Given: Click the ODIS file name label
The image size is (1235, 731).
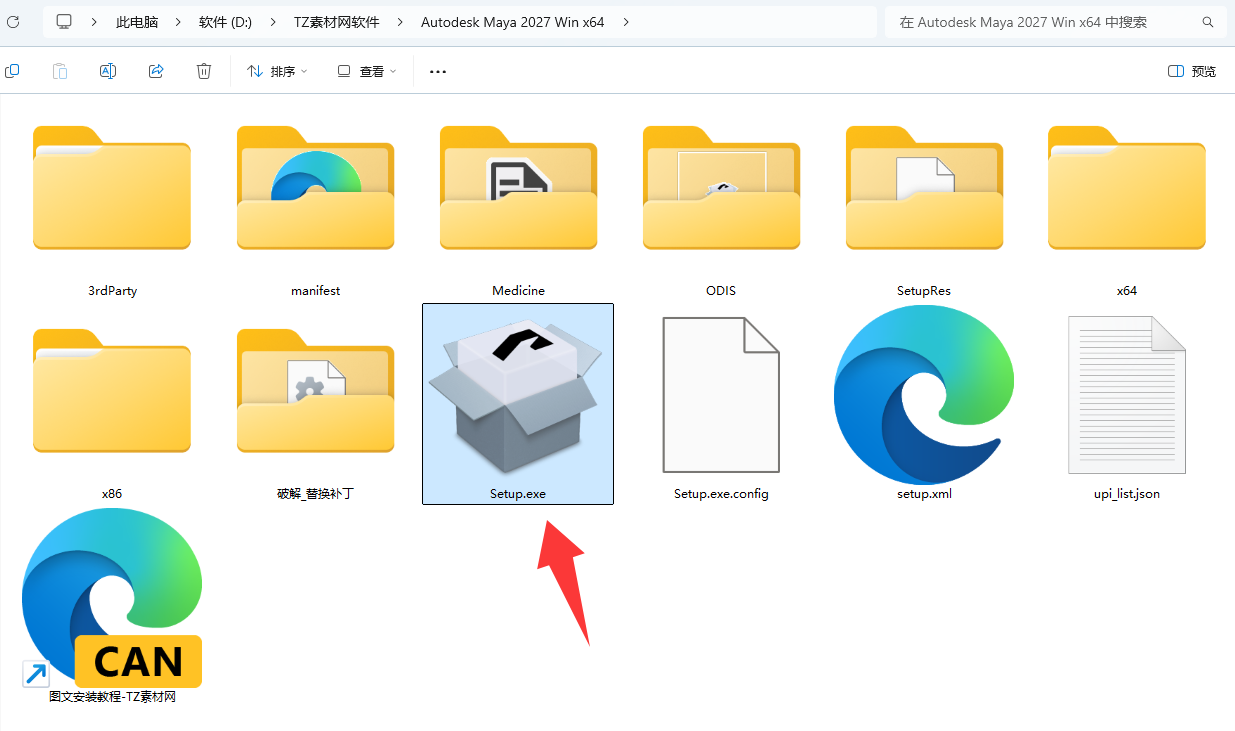Looking at the screenshot, I should (x=721, y=291).
